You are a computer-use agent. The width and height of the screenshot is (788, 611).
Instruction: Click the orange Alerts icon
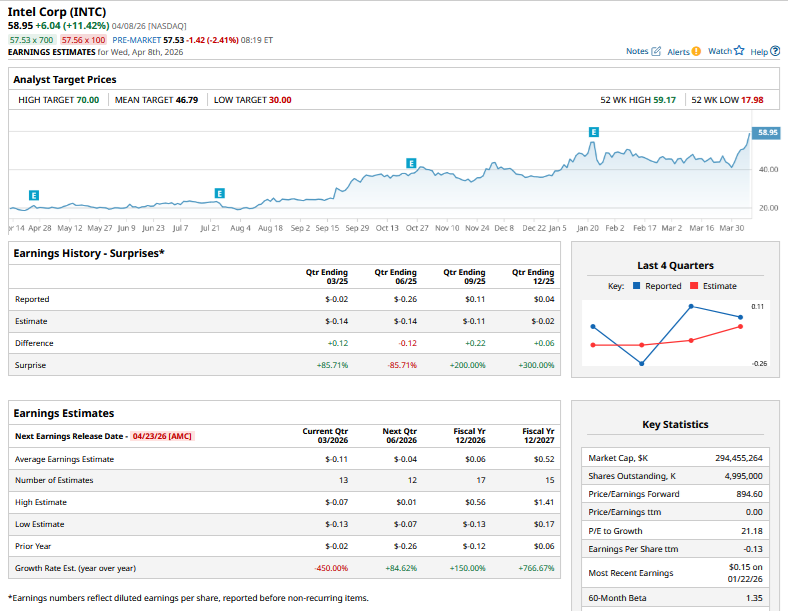click(696, 51)
